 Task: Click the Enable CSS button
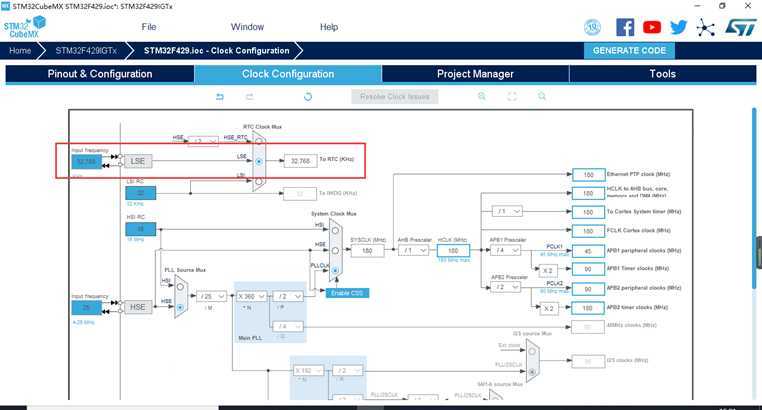pyautogui.click(x=347, y=293)
